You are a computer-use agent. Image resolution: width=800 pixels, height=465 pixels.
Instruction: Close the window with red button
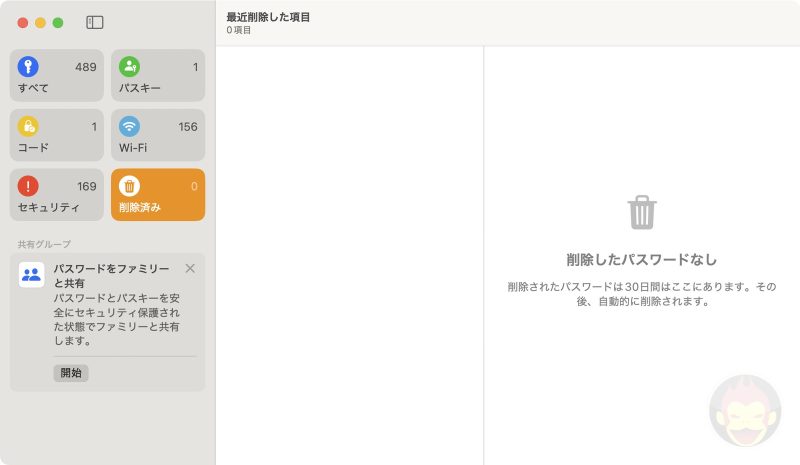23,22
